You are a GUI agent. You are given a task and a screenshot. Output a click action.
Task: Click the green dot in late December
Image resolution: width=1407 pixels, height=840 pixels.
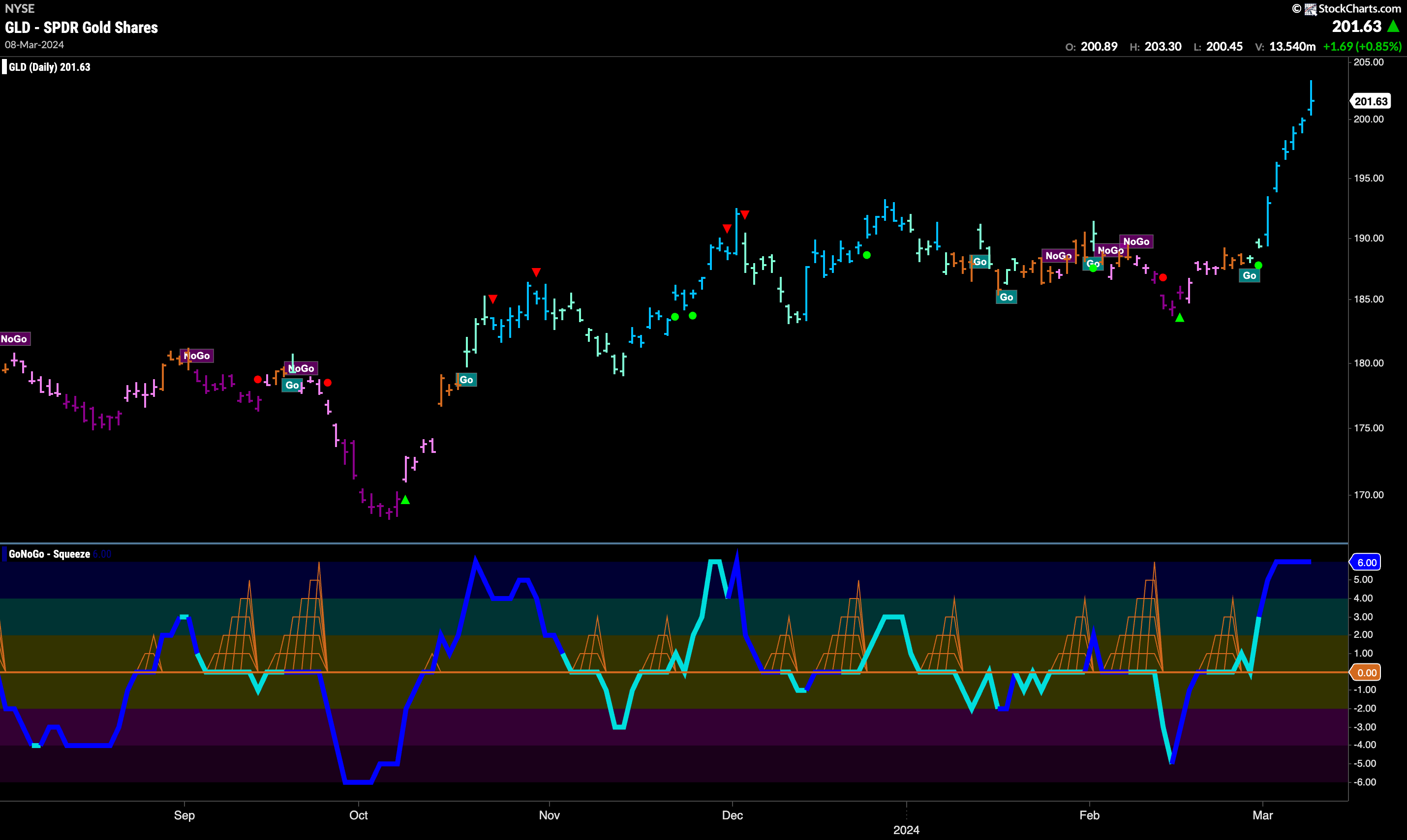click(867, 255)
